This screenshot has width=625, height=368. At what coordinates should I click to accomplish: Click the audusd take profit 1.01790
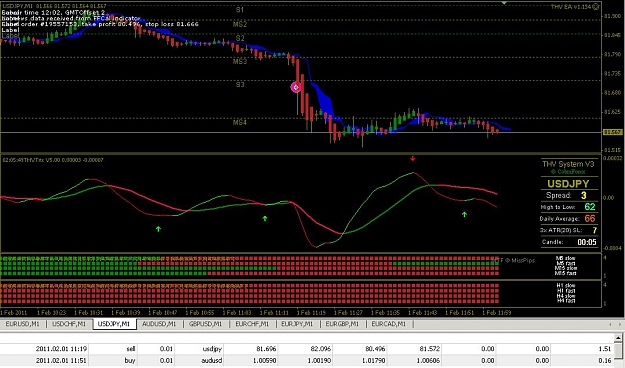[373, 360]
